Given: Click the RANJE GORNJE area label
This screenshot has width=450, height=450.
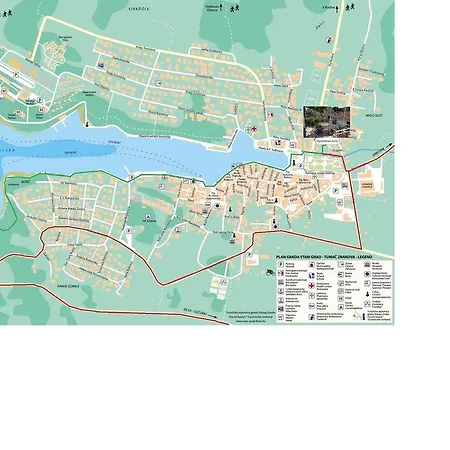Looking at the screenshot, I should (x=68, y=286).
